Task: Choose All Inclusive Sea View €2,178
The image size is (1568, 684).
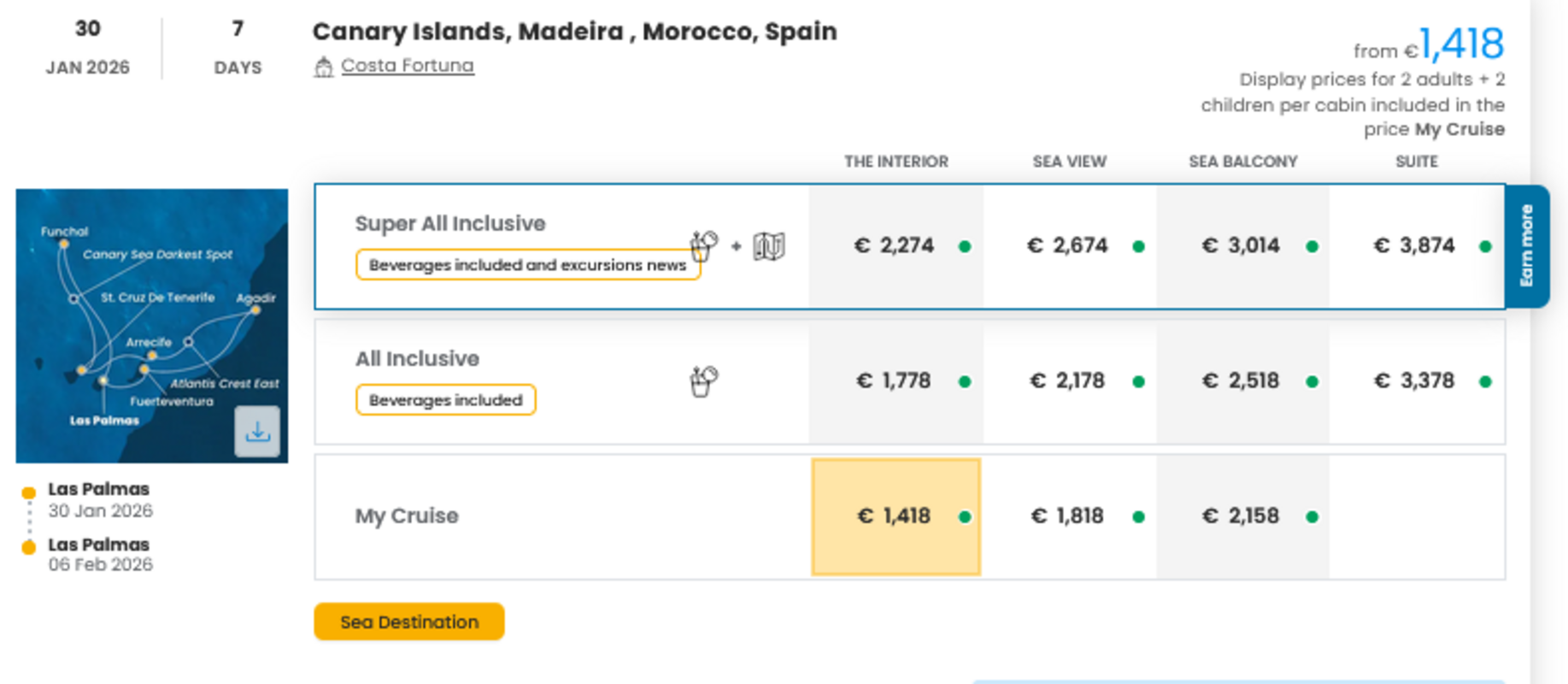Action: 1068,381
